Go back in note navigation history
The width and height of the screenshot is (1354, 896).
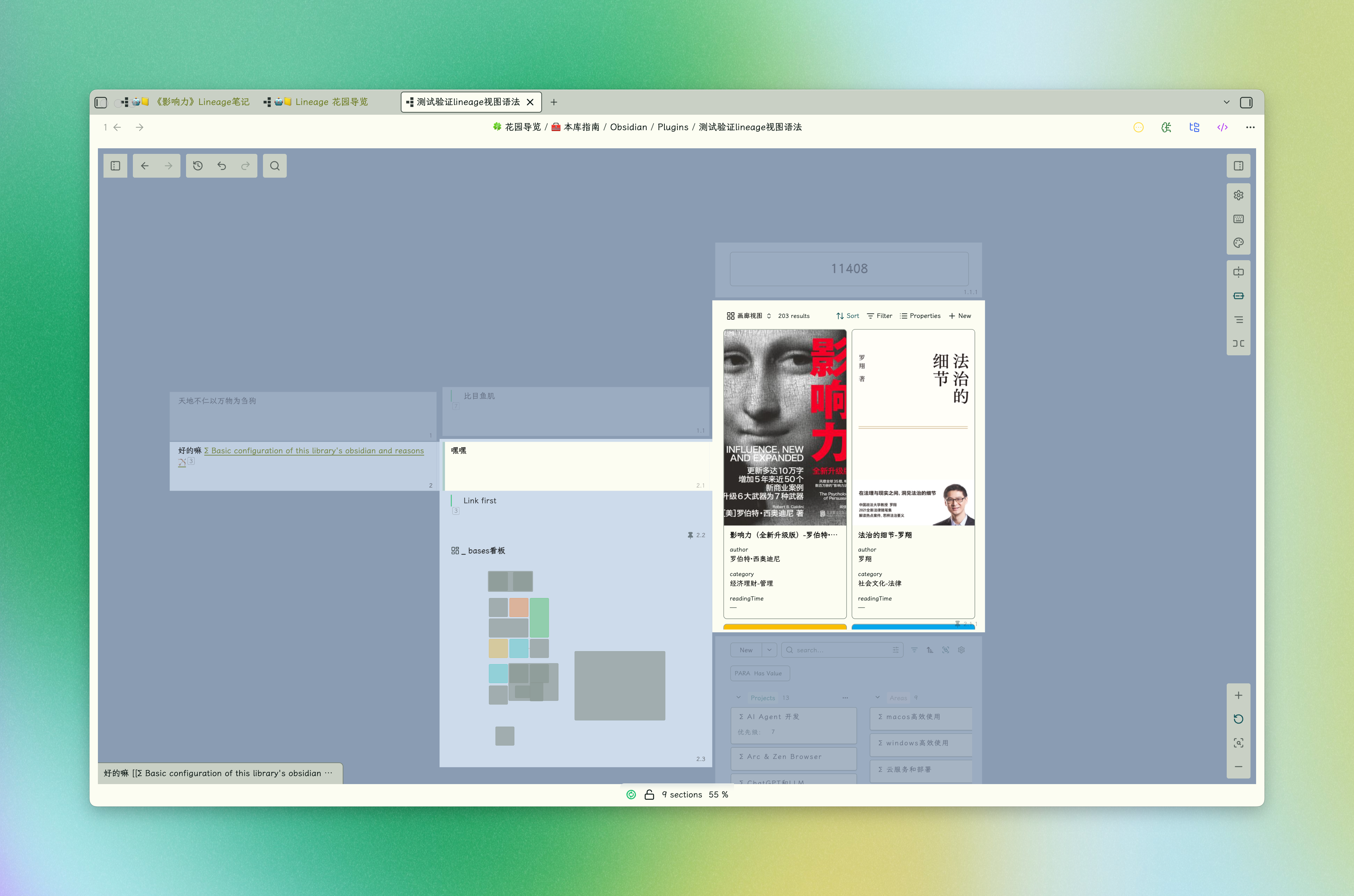coord(117,127)
